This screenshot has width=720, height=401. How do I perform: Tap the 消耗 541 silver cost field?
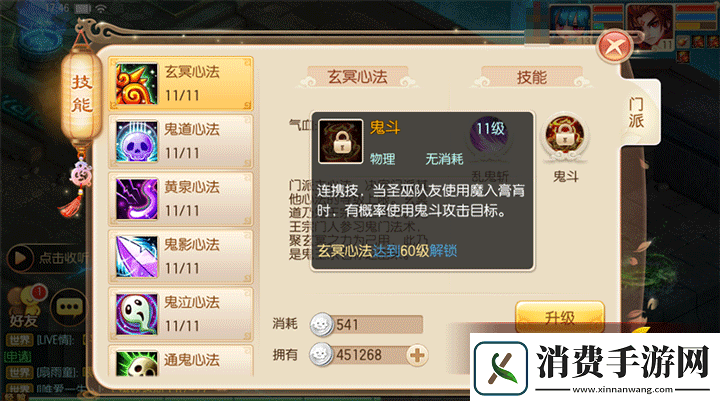(366, 325)
